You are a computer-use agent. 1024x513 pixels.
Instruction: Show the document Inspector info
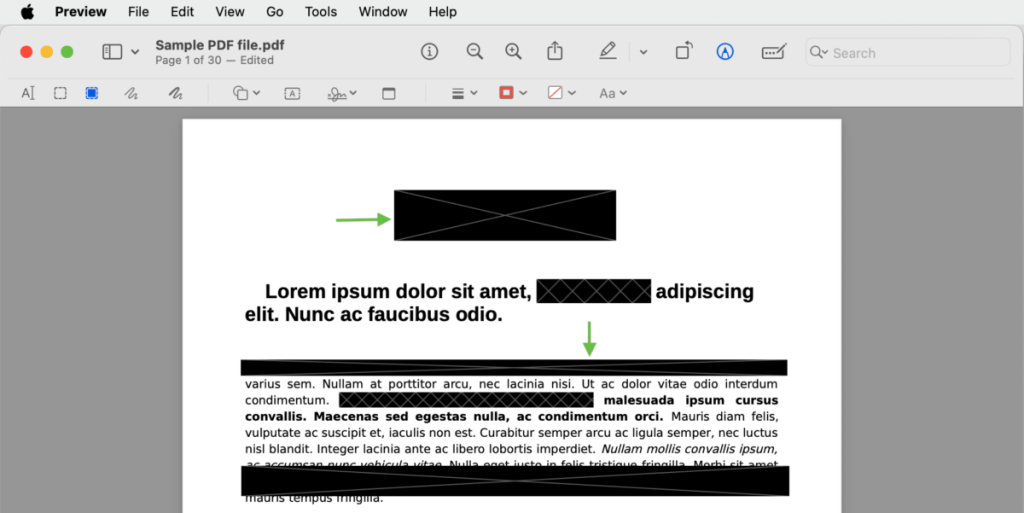tap(429, 52)
